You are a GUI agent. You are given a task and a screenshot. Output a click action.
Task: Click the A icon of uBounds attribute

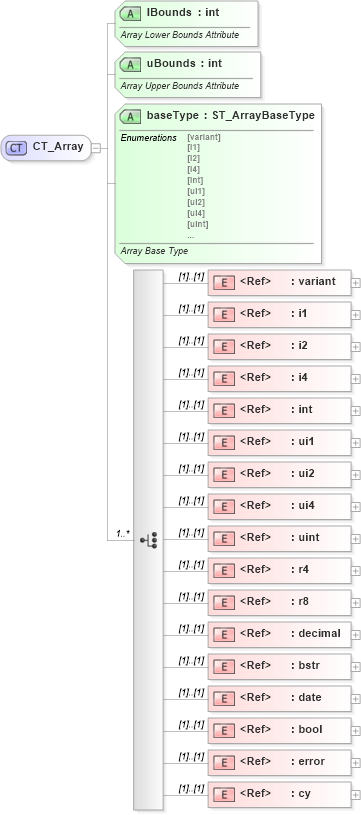[x=130, y=65]
